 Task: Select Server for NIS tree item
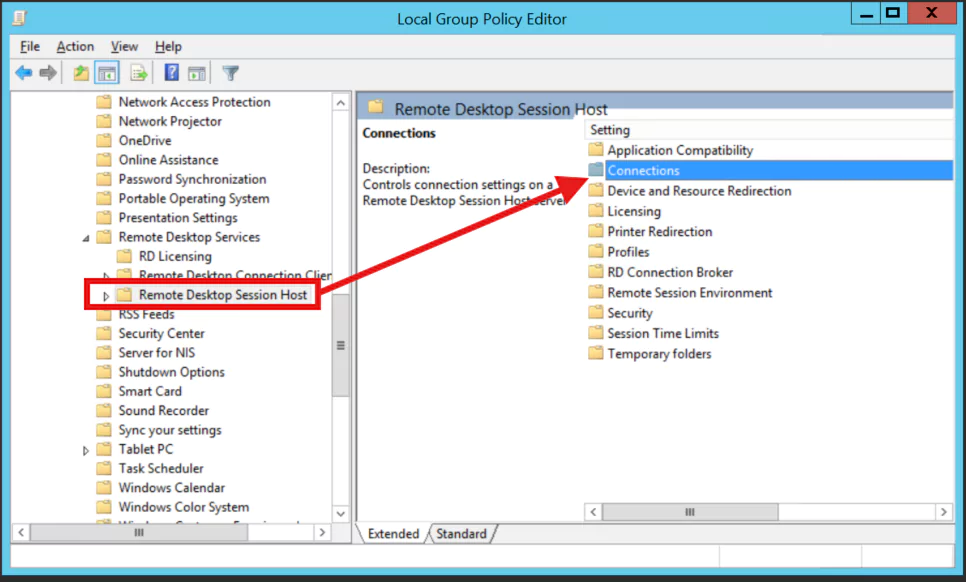pos(156,352)
